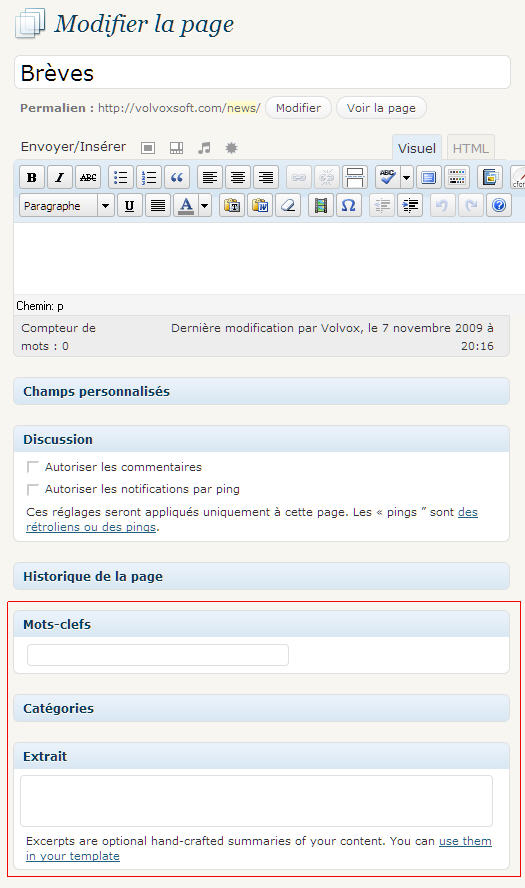This screenshot has height=888, width=525.
Task: Underline the selected text
Action: click(x=129, y=206)
